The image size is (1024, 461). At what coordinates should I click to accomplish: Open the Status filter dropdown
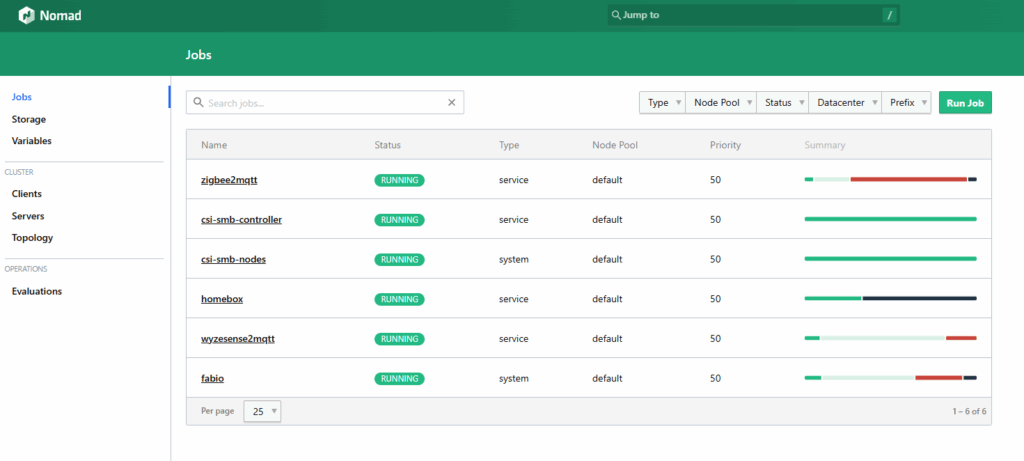point(783,103)
